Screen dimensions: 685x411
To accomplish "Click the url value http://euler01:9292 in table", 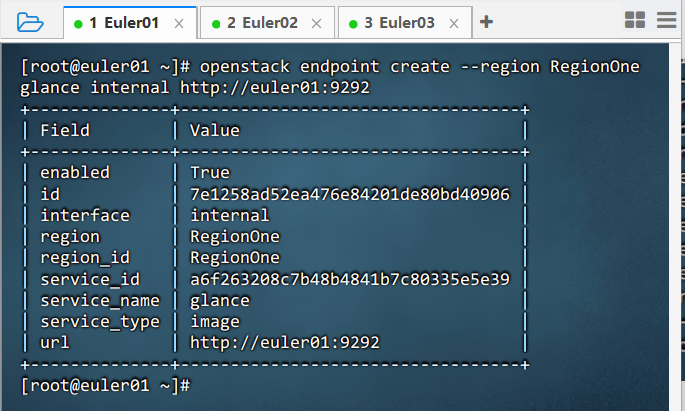I will coord(285,342).
